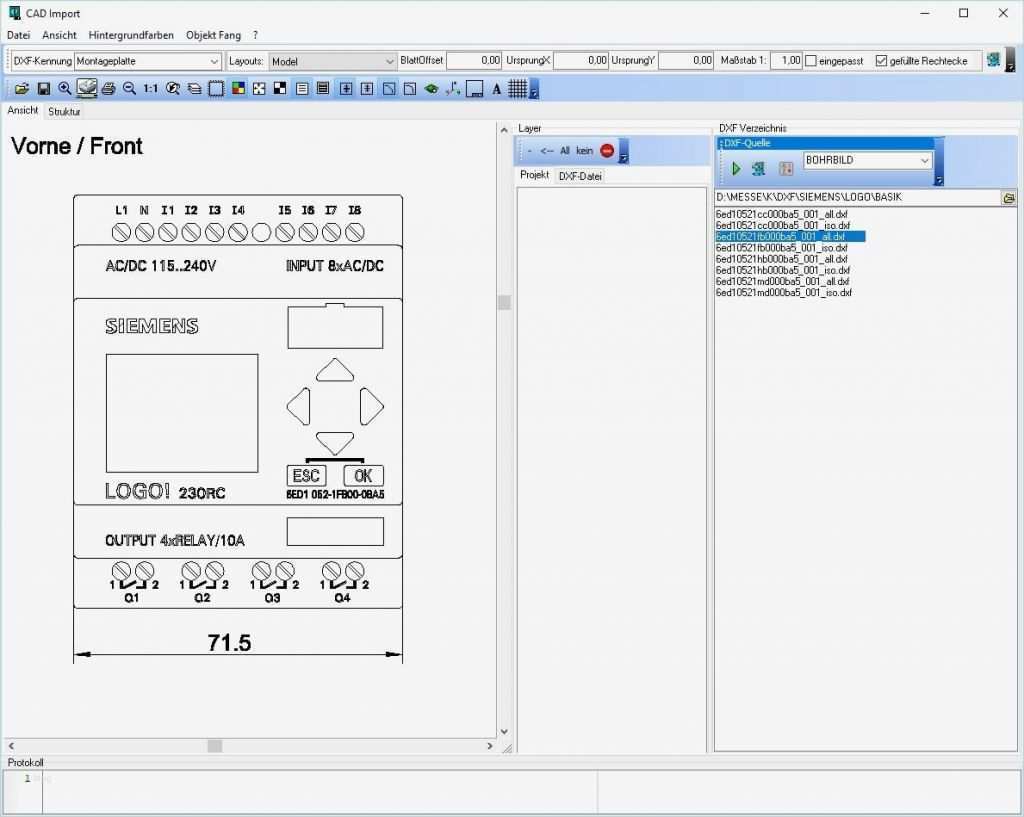This screenshot has width=1024, height=817.
Task: Select the DXF-Datei tab
Action: click(580, 176)
